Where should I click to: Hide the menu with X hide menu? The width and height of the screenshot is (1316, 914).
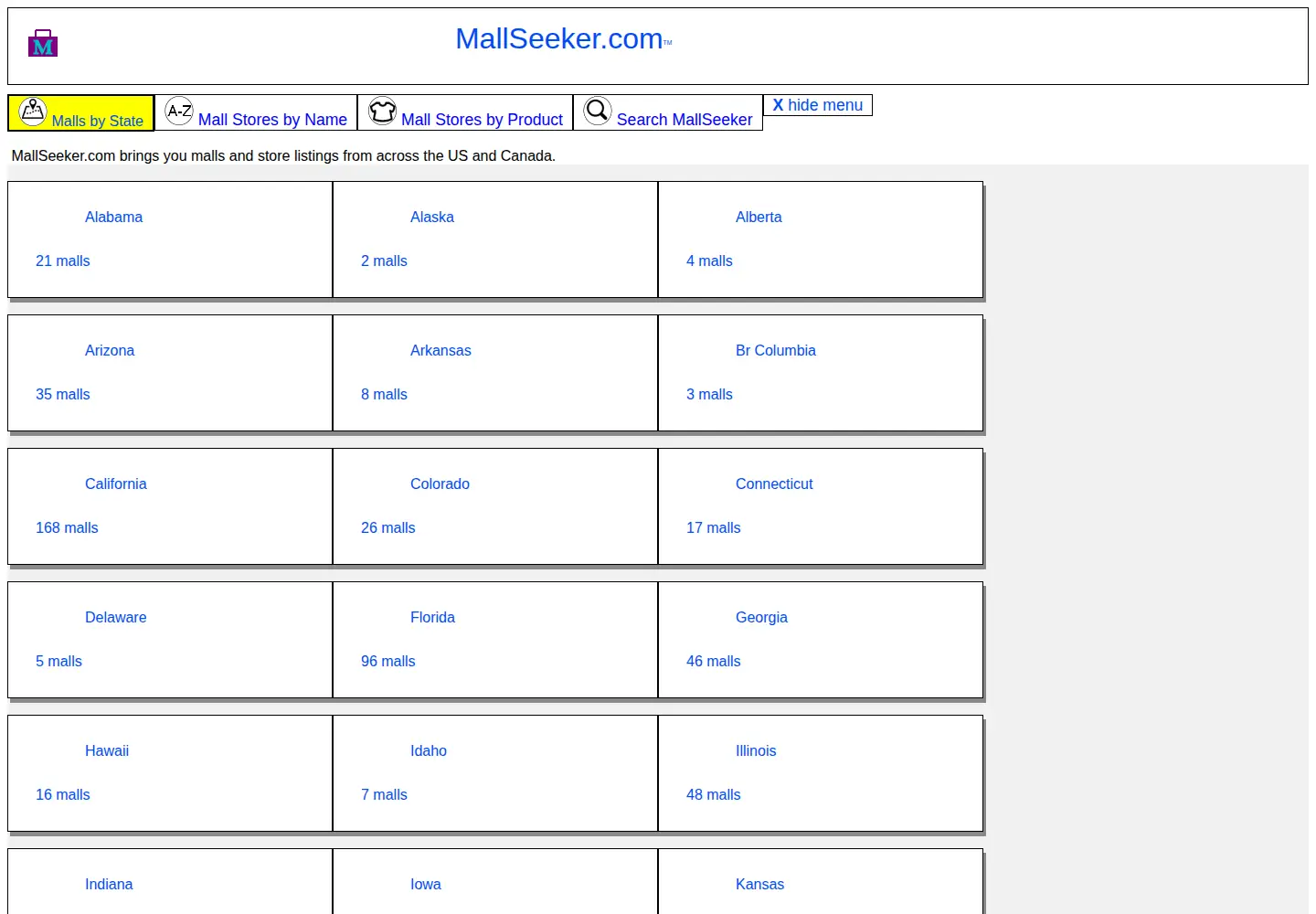pos(818,105)
